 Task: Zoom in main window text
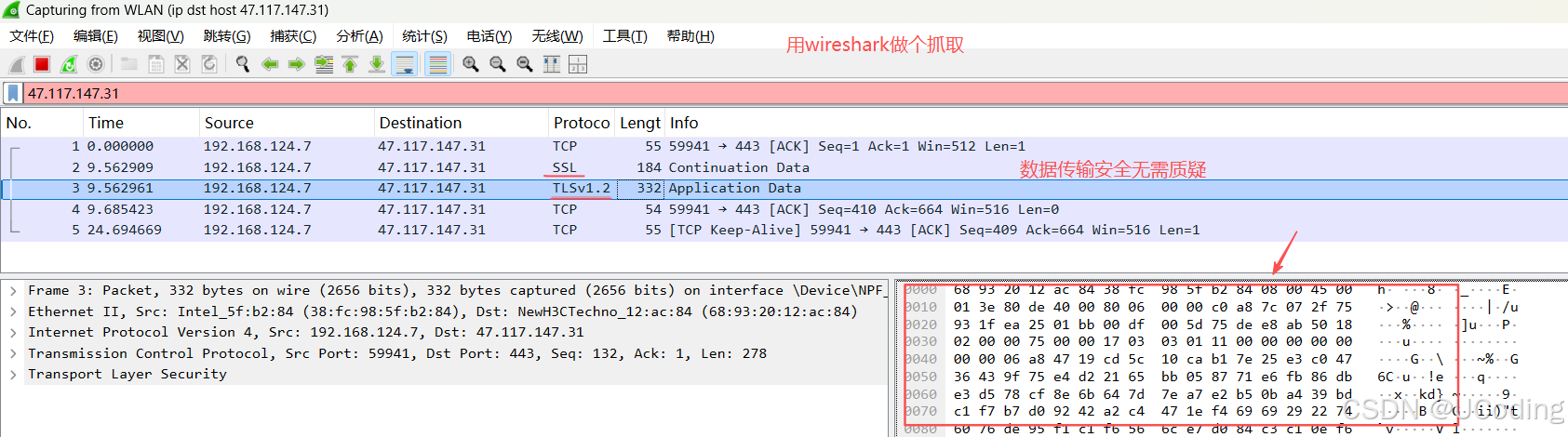[x=471, y=64]
